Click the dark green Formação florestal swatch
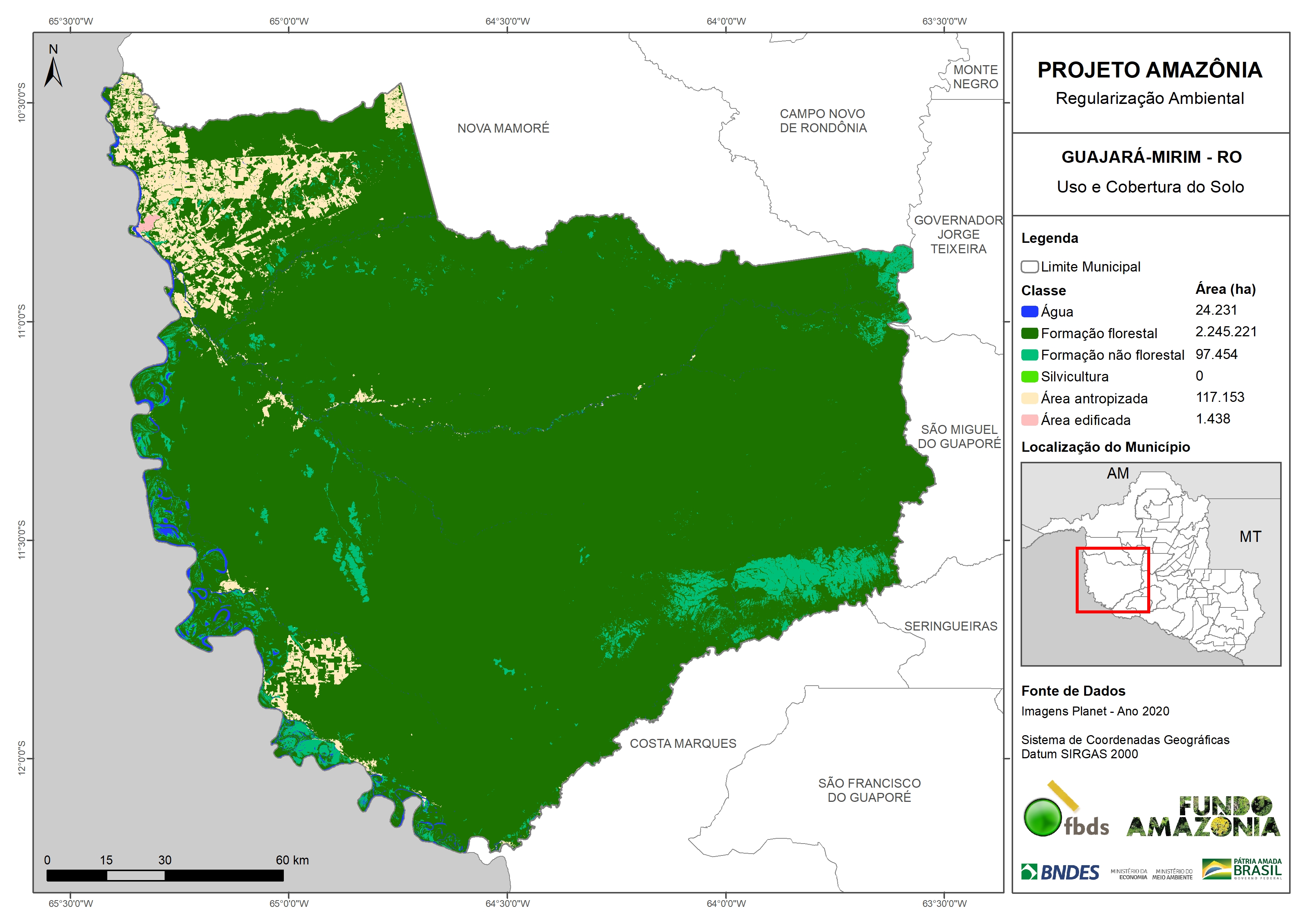Image resolution: width=1307 pixels, height=924 pixels. point(1029,333)
